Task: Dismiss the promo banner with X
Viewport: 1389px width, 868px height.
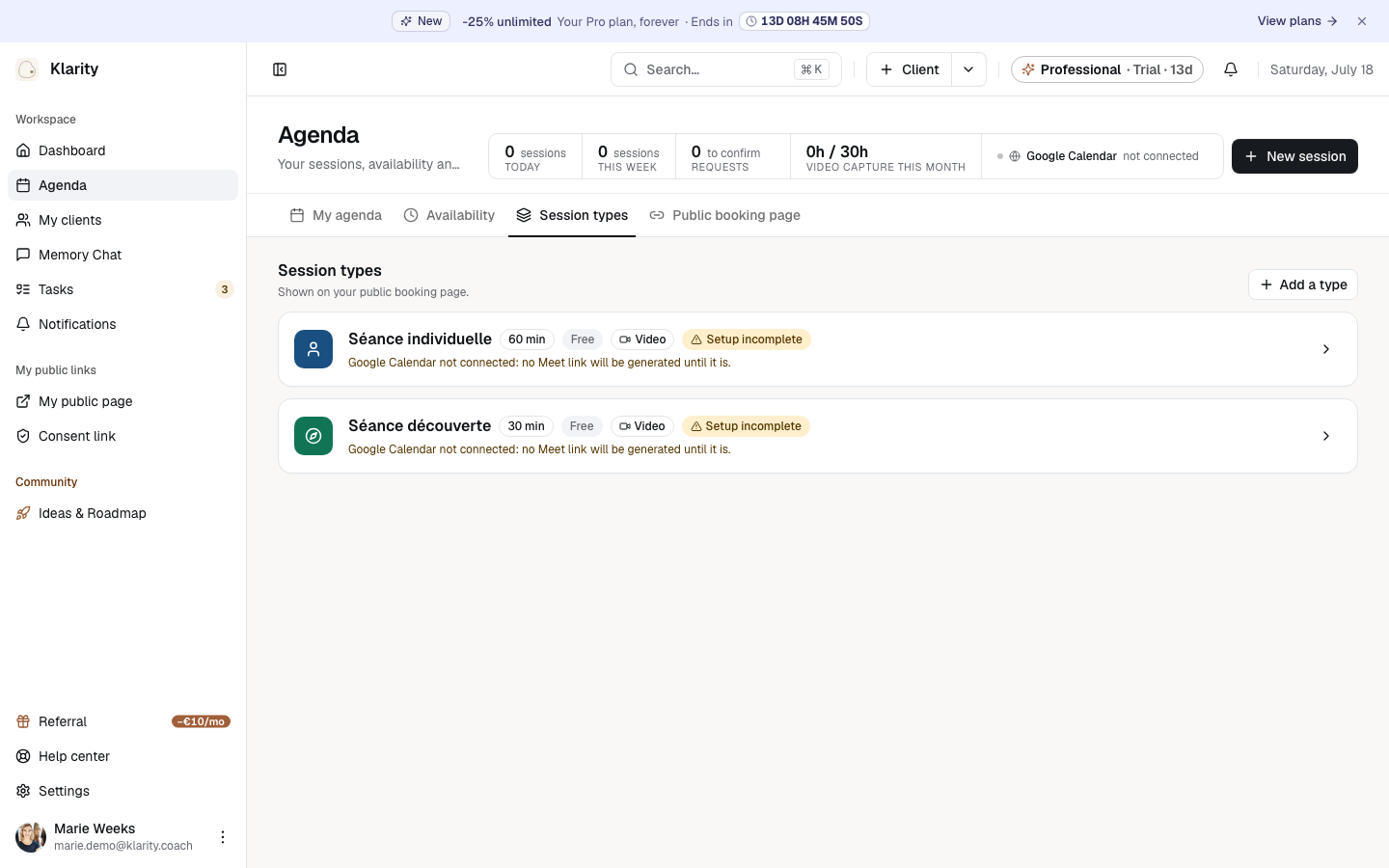Action: [1362, 21]
